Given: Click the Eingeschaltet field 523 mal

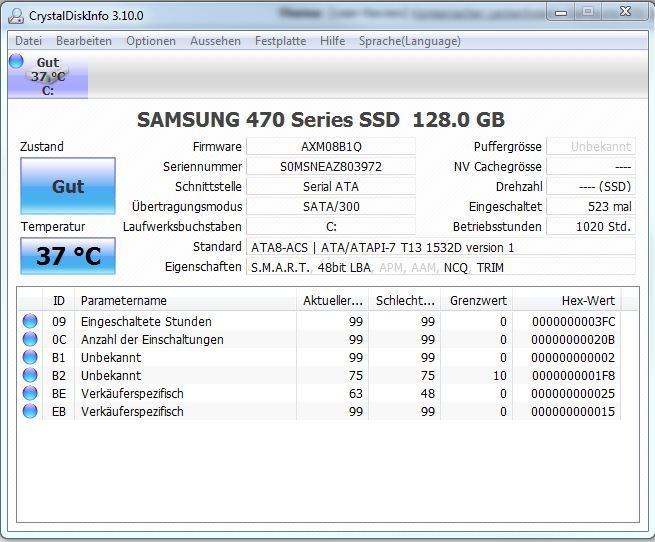Looking at the screenshot, I should coord(591,206).
